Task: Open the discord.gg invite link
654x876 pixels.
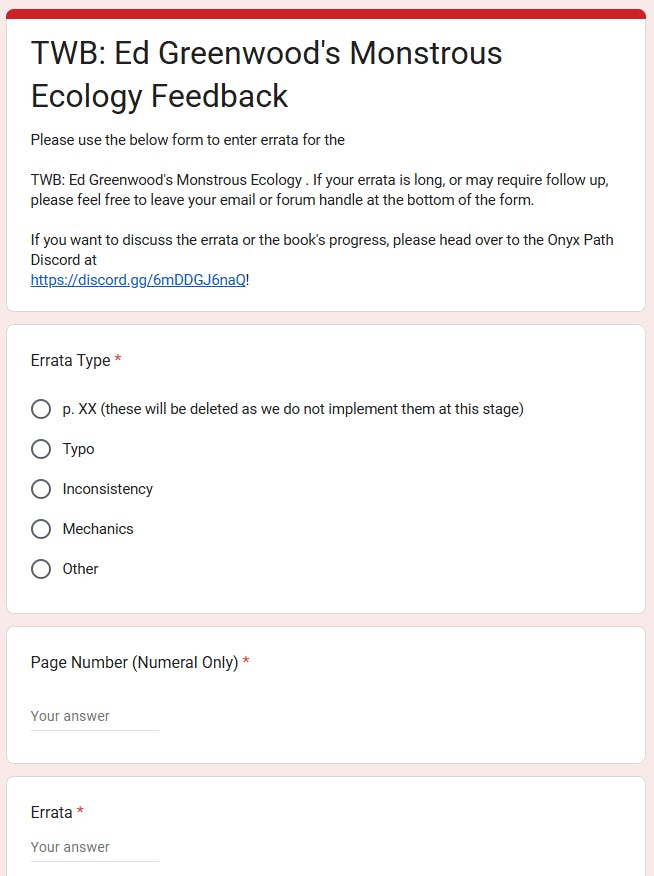Action: (138, 280)
